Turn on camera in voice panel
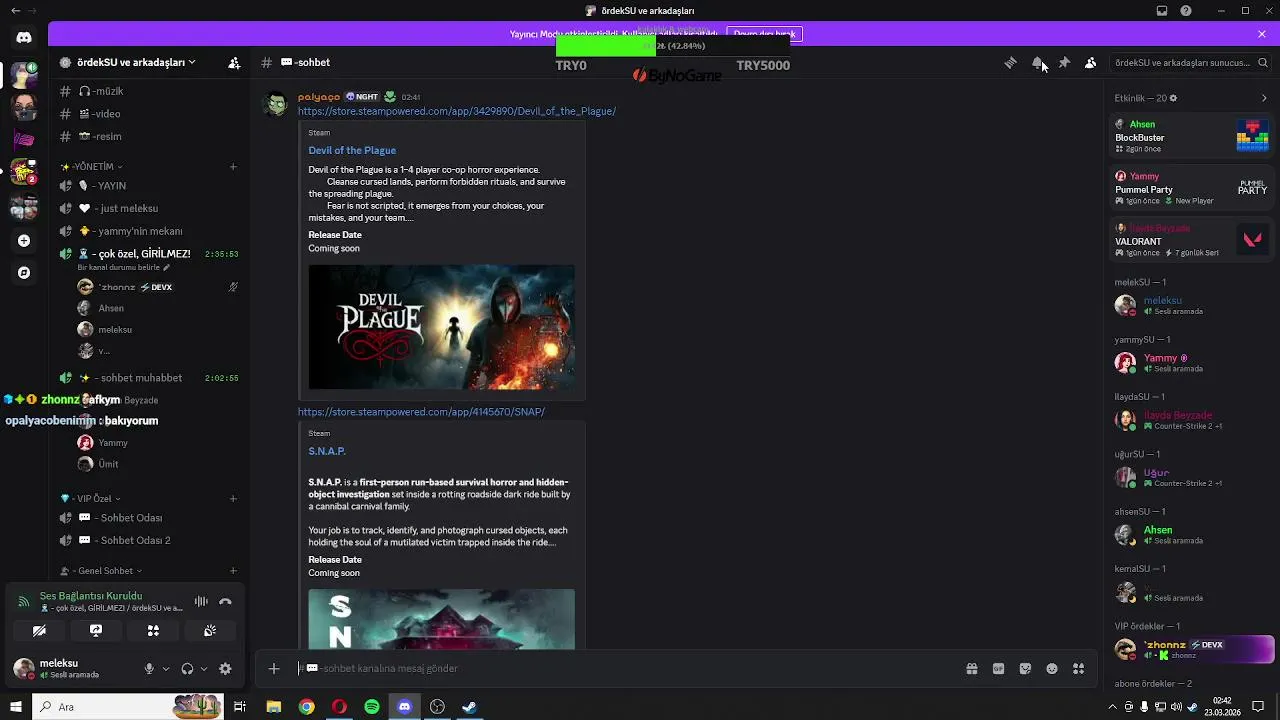This screenshot has width=1280, height=720. click(x=39, y=631)
